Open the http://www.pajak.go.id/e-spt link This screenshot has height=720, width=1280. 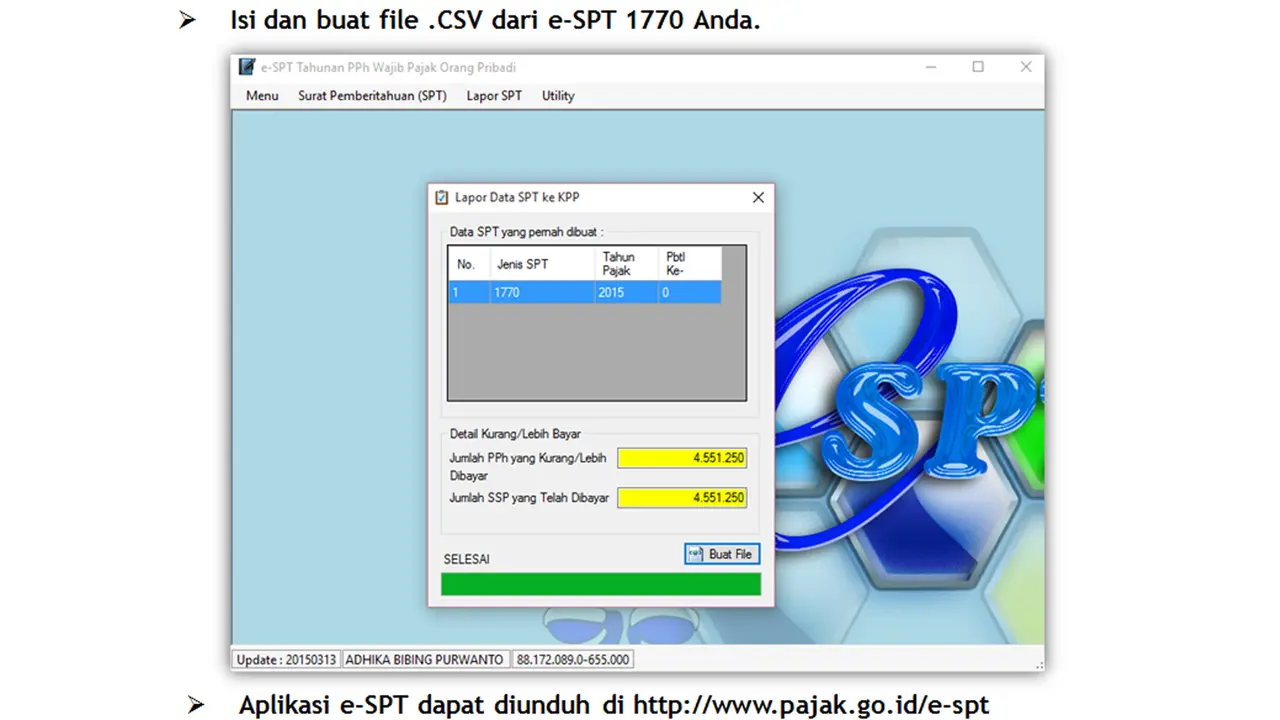point(811,704)
